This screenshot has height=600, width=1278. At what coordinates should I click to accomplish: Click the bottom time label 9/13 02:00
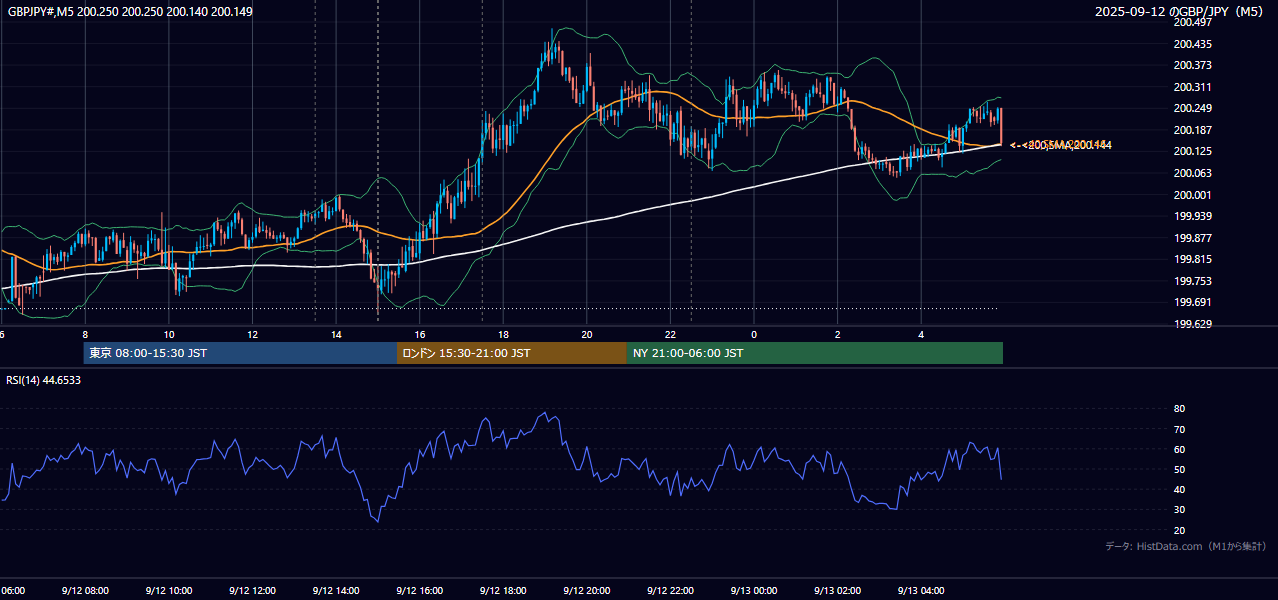838,591
